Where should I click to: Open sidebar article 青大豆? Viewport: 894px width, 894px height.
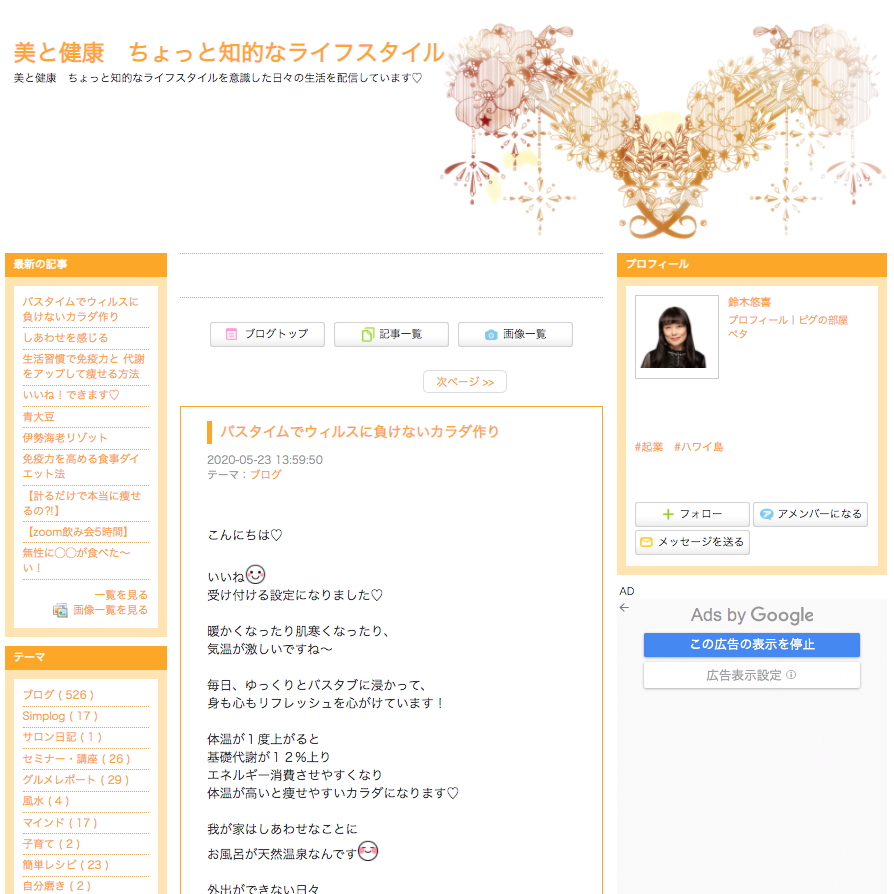click(38, 417)
